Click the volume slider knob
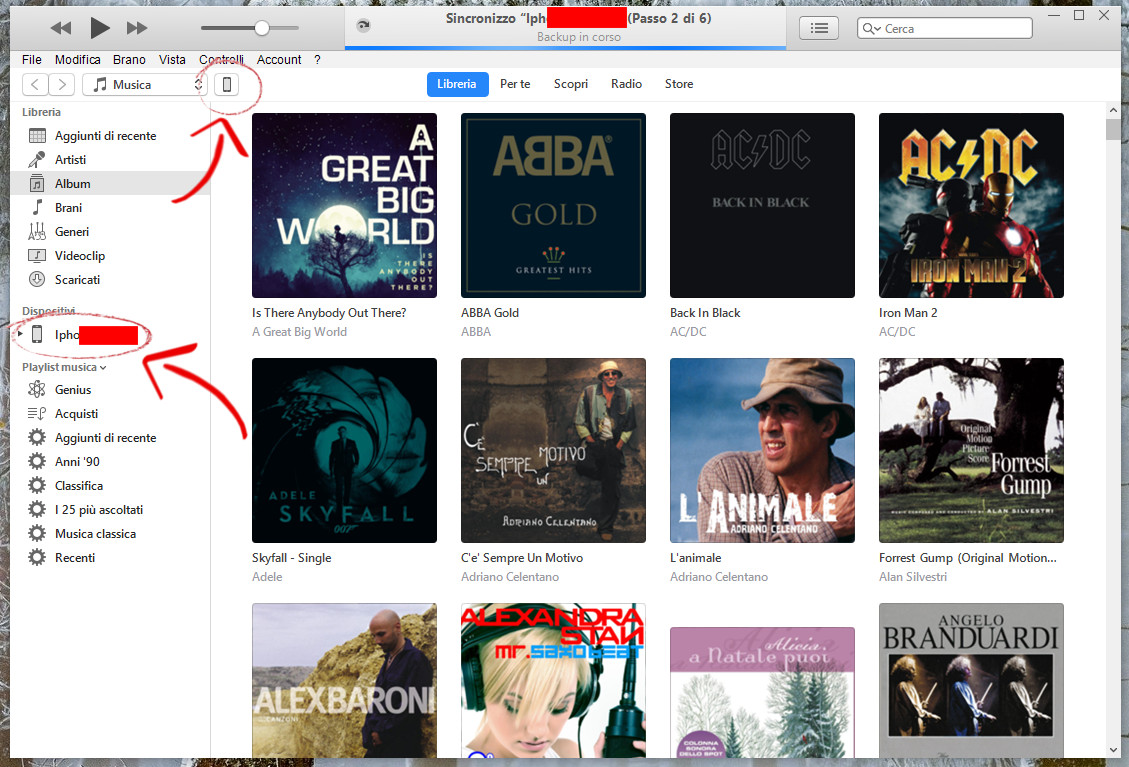 [262, 28]
